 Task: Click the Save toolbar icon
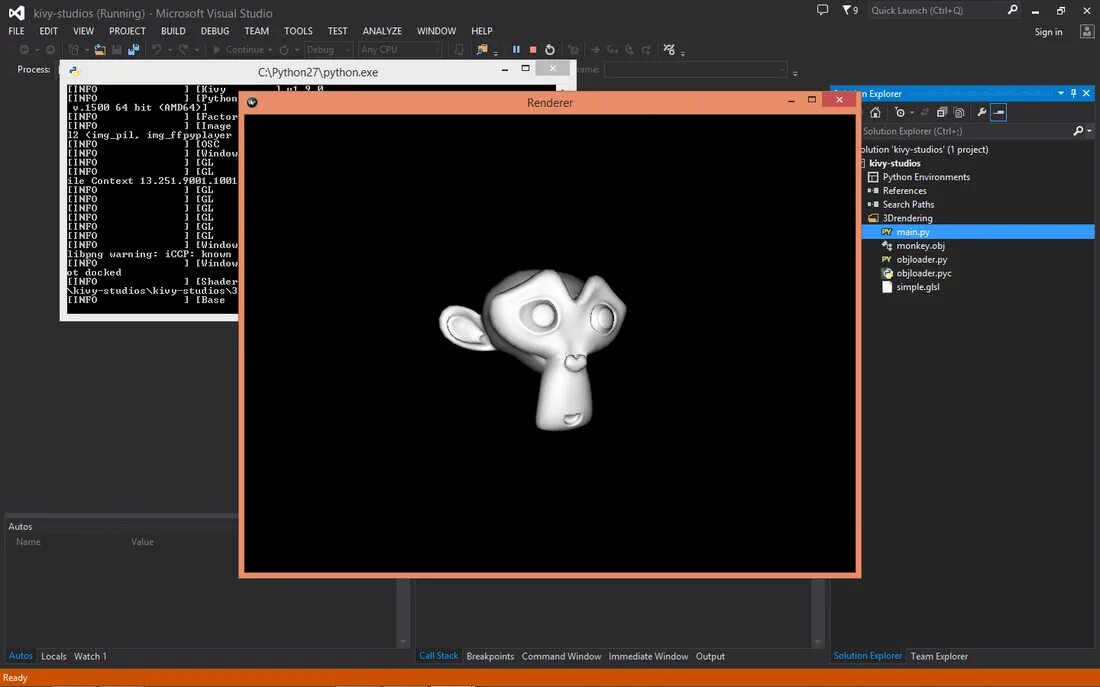(117, 50)
